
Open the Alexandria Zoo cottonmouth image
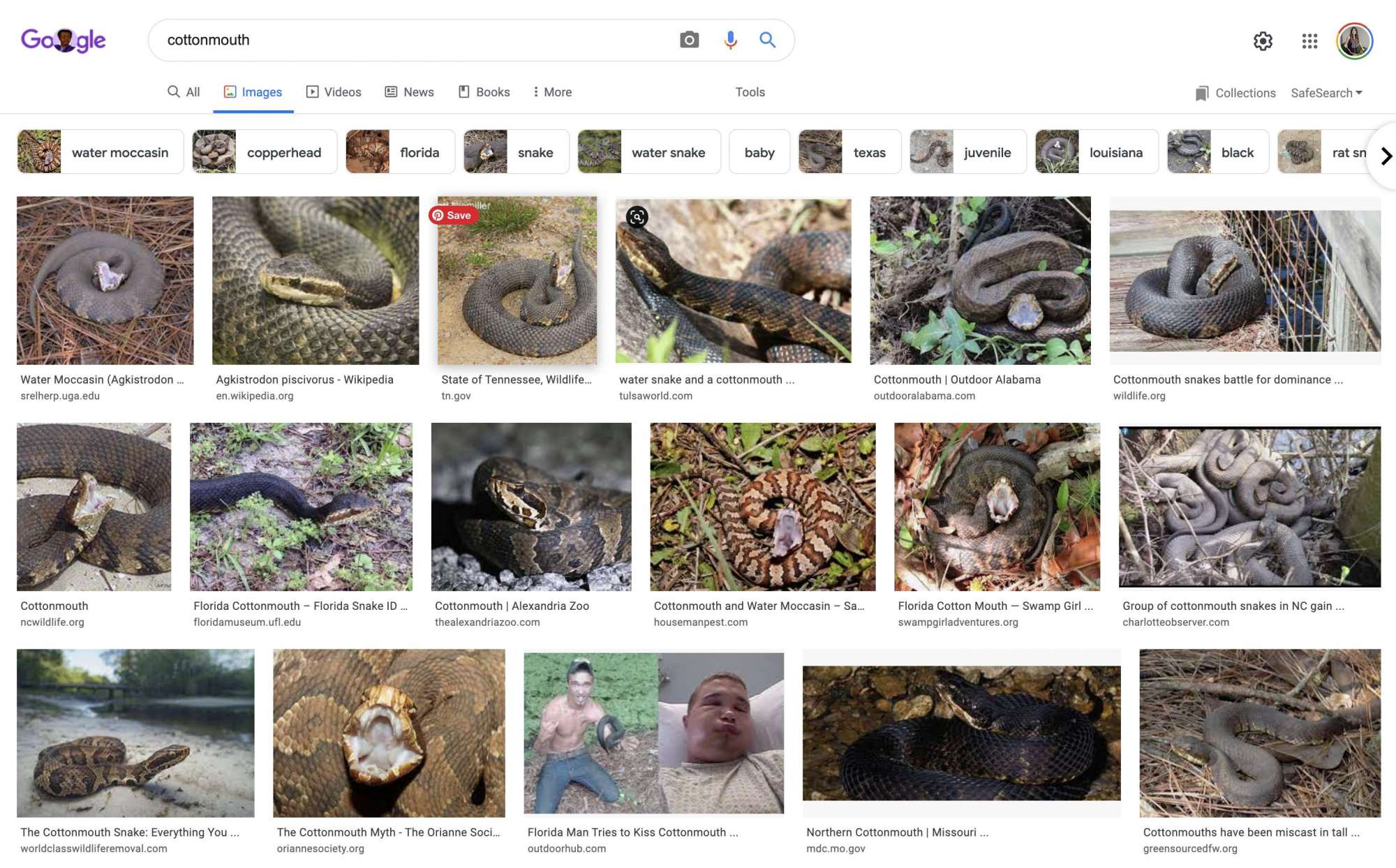click(x=531, y=507)
